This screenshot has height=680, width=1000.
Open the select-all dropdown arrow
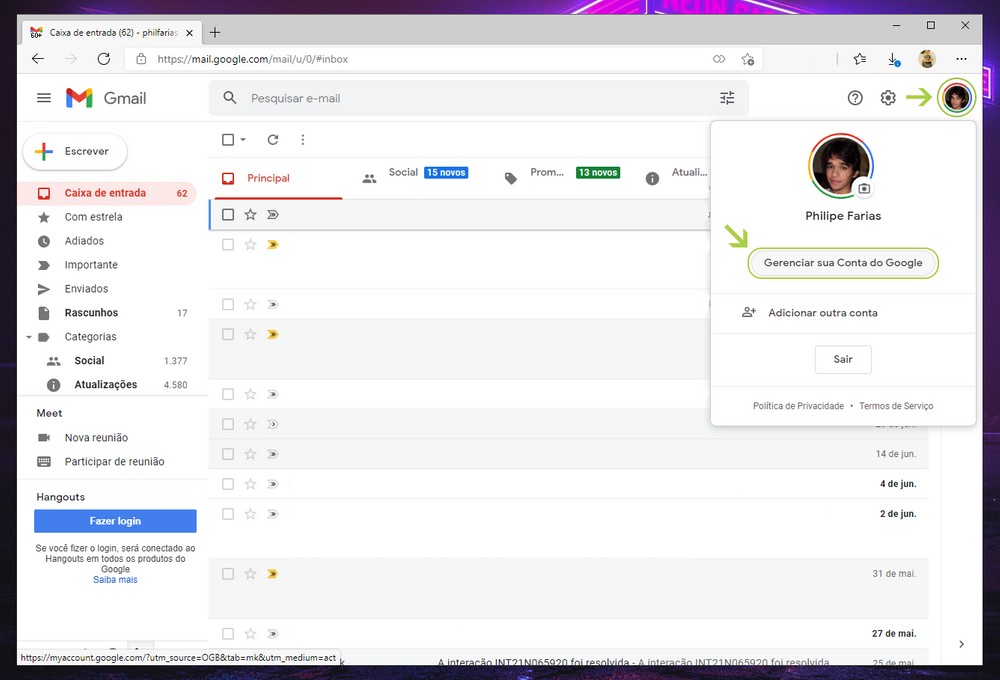pos(243,139)
